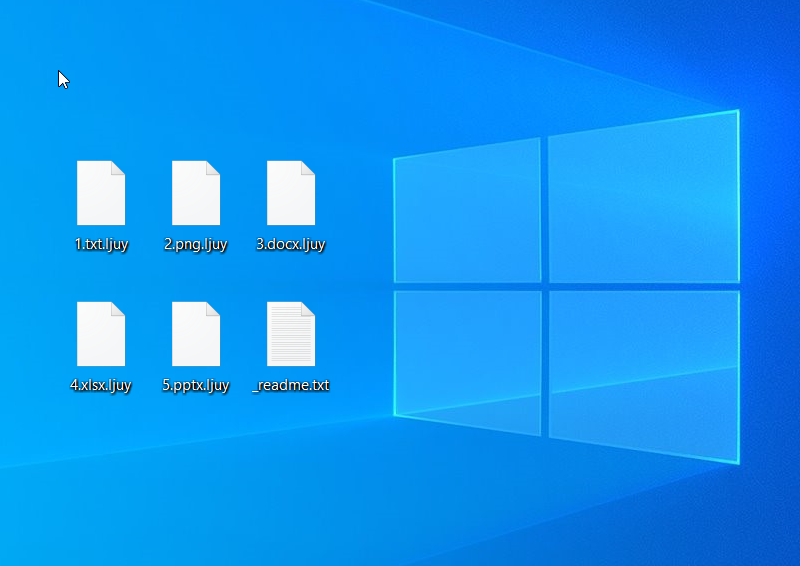The image size is (800, 566).
Task: Select the _readme.txt document icon
Action: [291, 334]
